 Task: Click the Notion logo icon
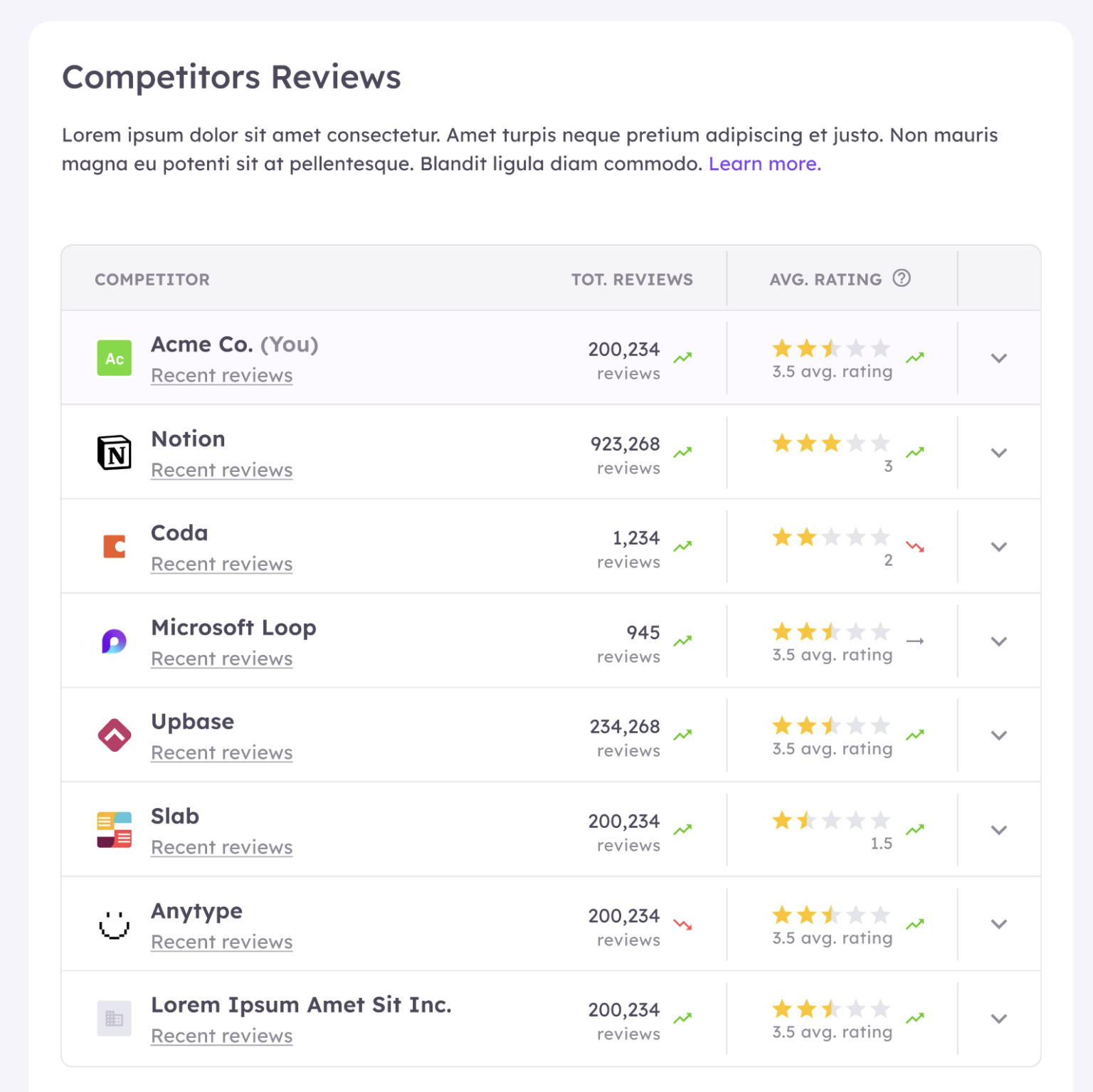[114, 453]
